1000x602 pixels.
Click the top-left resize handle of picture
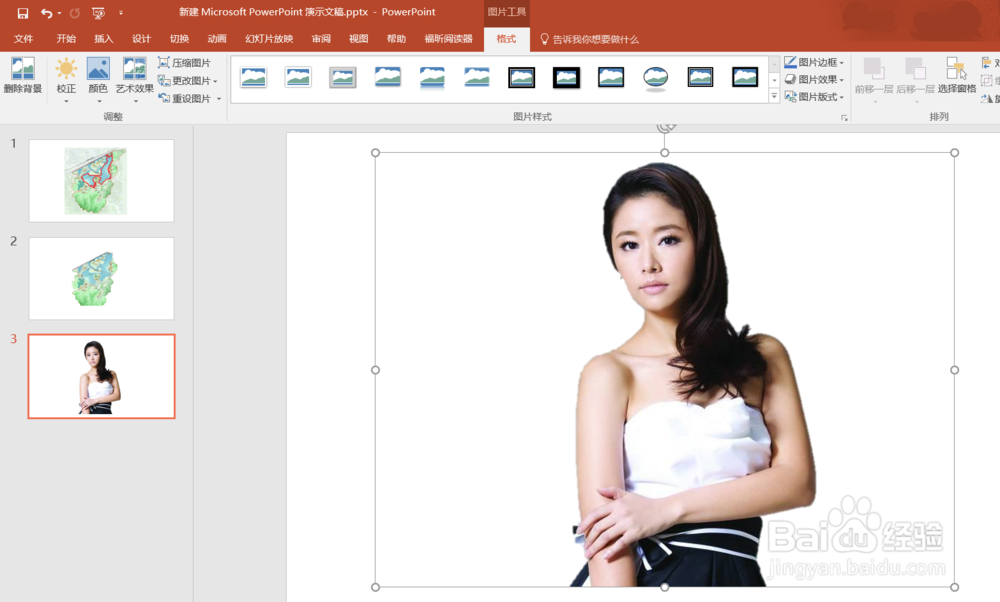(375, 152)
